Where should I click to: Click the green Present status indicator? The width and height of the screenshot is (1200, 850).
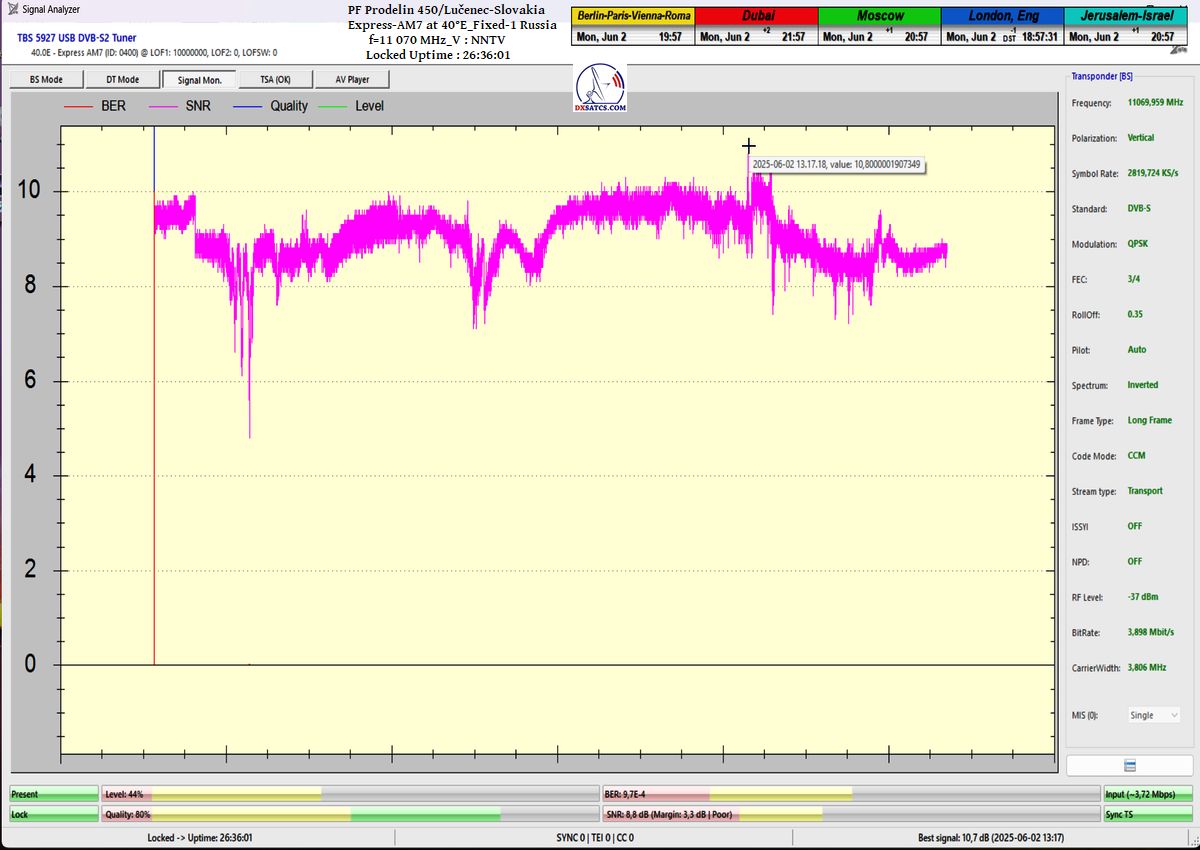(x=54, y=794)
